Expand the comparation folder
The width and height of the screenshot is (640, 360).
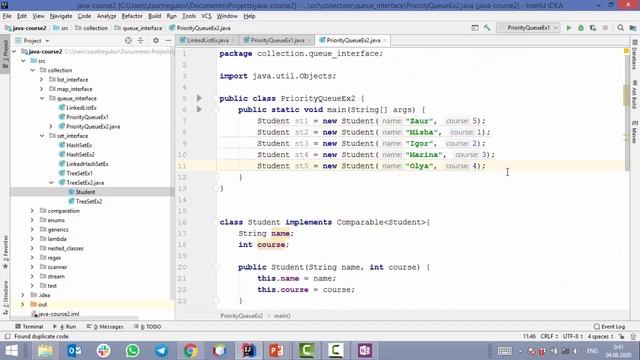pos(32,211)
